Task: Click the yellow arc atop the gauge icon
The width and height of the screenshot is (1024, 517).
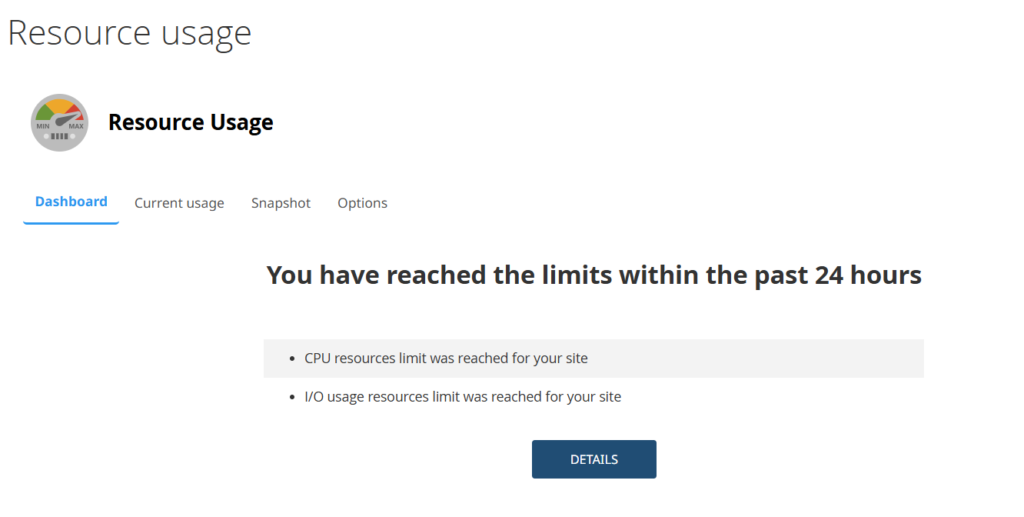Action: (x=60, y=104)
